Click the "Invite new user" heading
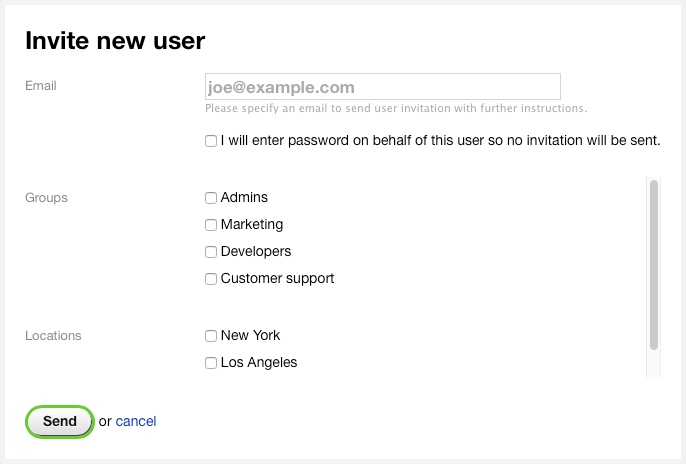Screen dimensions: 686x464 [x=115, y=41]
